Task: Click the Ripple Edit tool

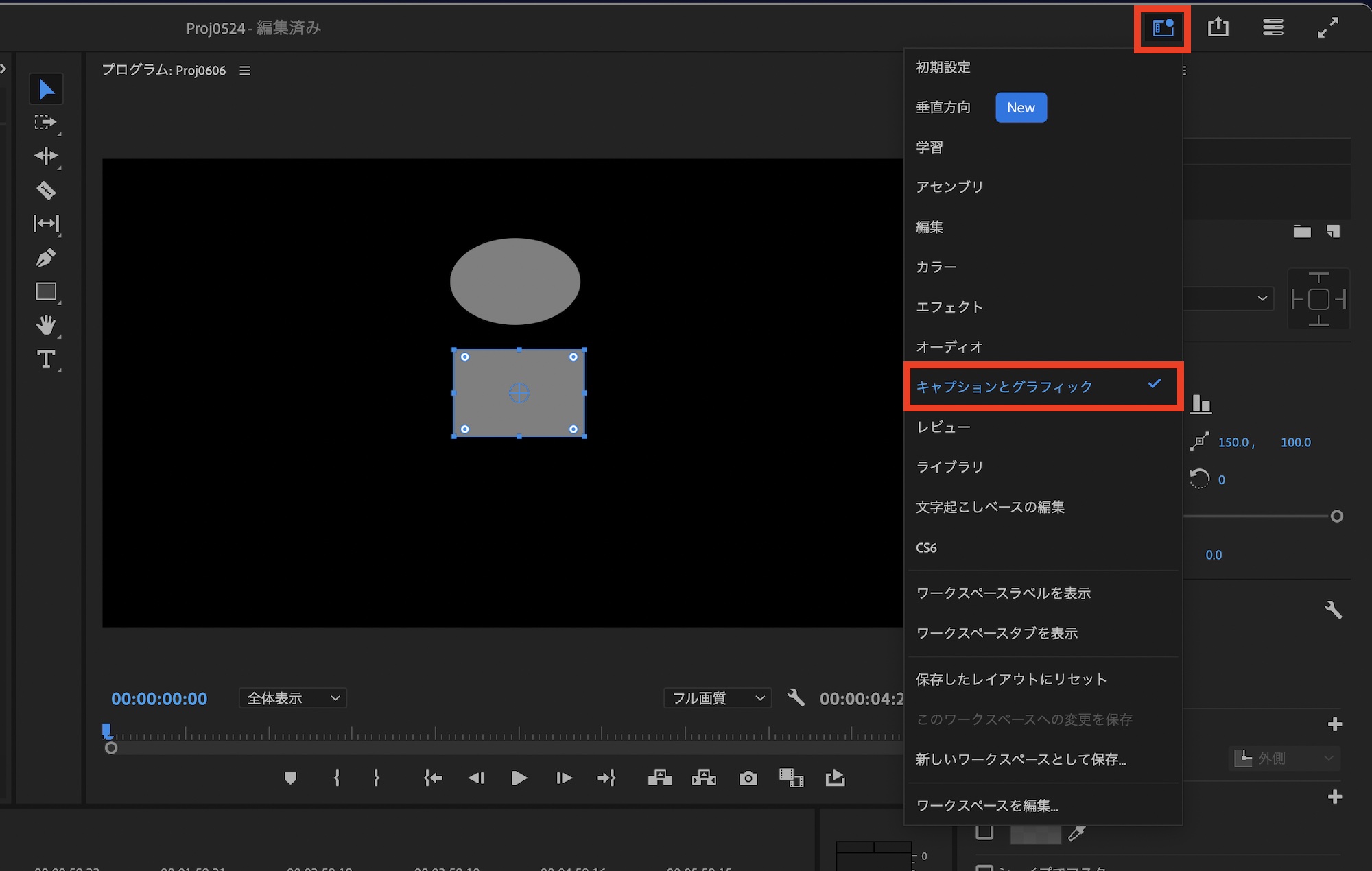Action: click(x=46, y=156)
